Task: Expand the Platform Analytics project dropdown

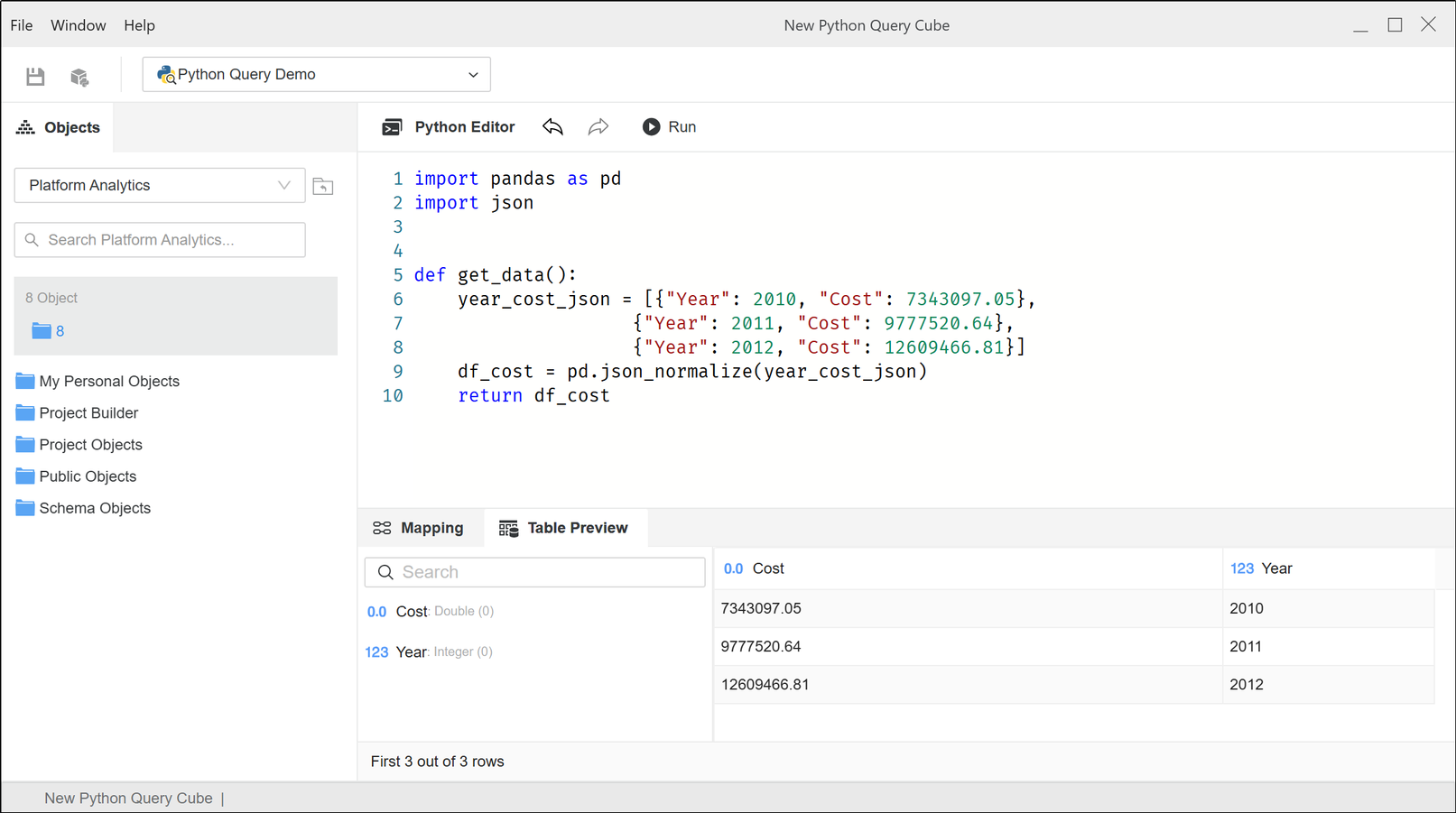Action: coord(160,186)
